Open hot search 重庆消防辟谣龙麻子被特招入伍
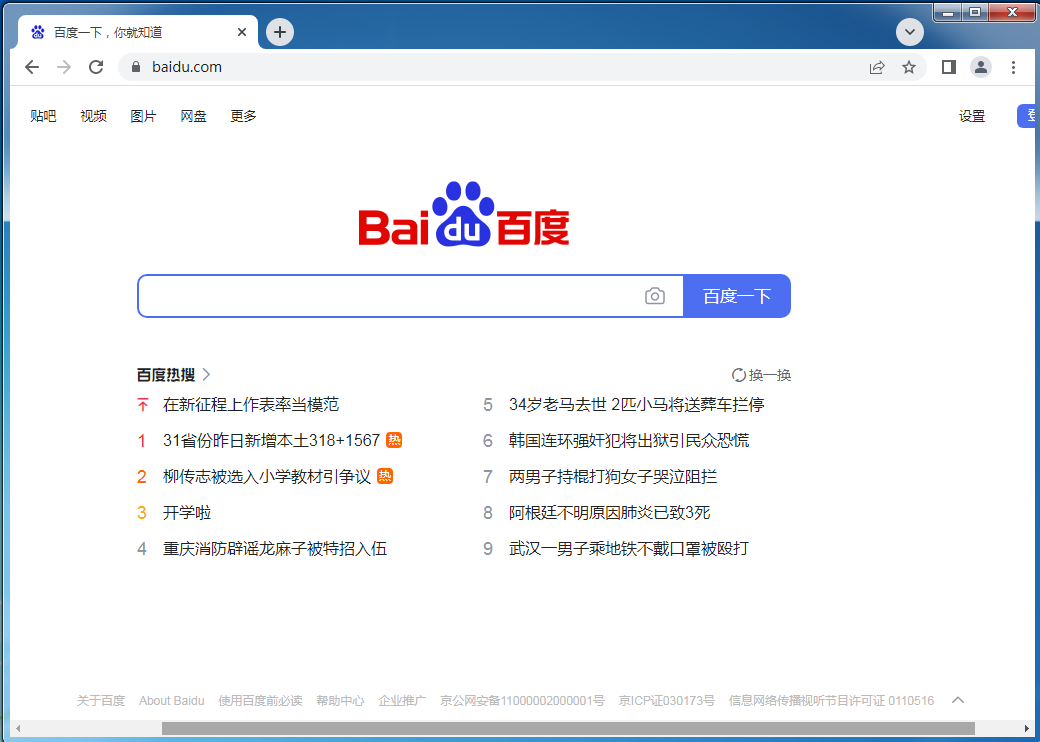This screenshot has width=1040, height=742. click(275, 548)
